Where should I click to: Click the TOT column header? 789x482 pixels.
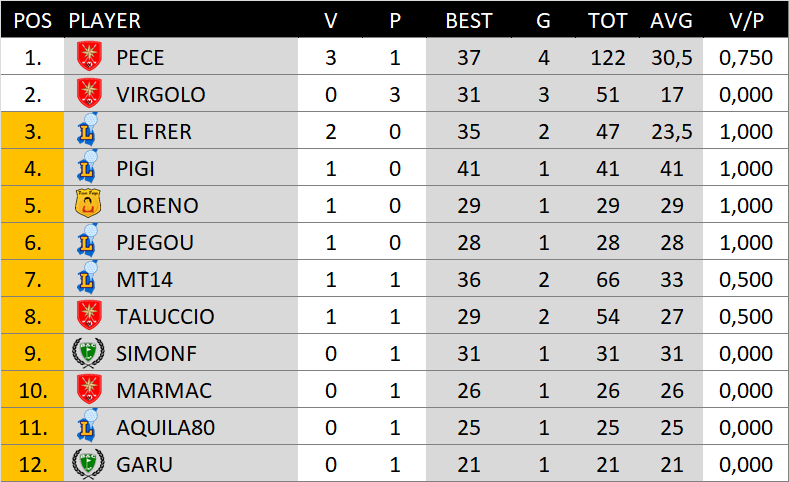[607, 20]
